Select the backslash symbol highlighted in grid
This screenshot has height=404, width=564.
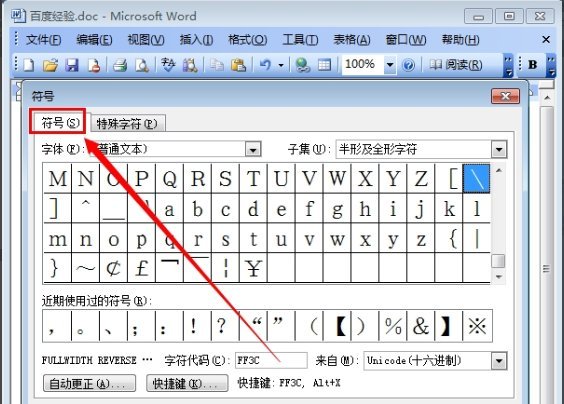click(x=477, y=178)
